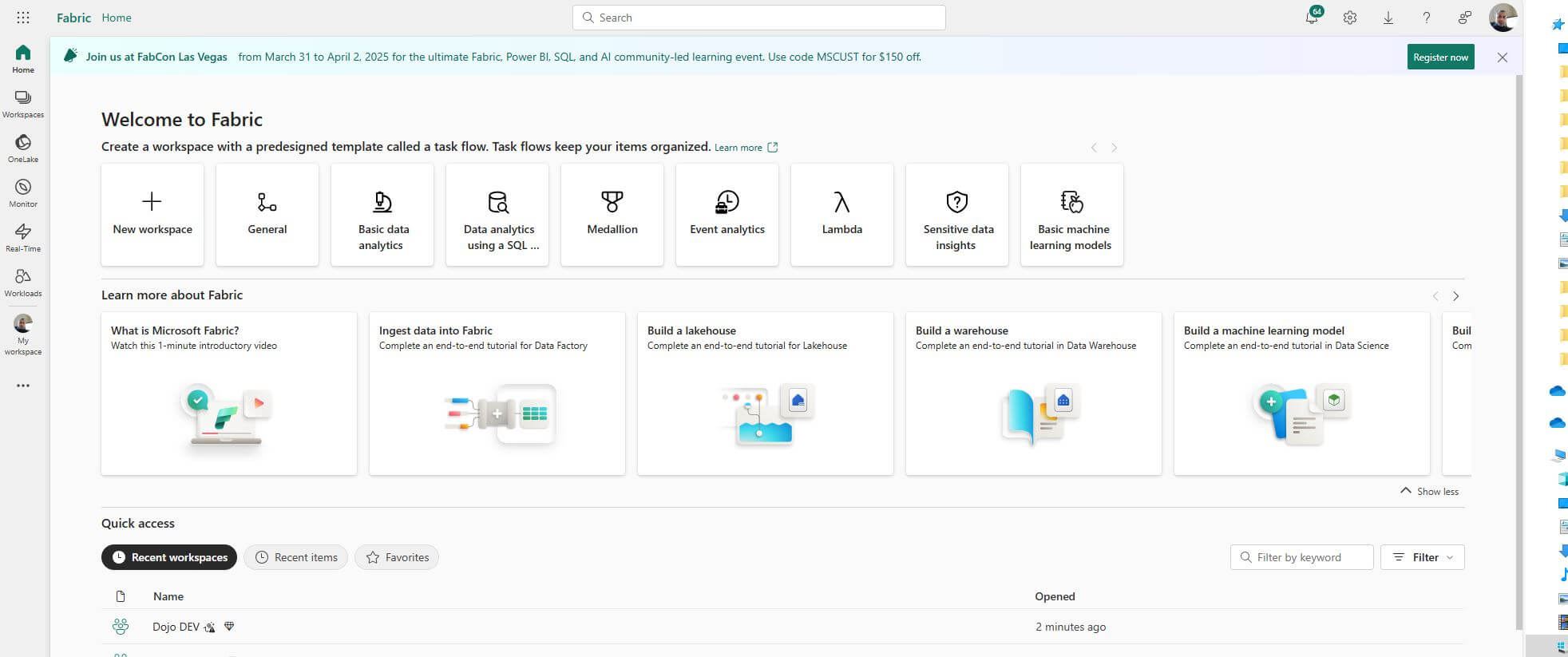This screenshot has width=1568, height=657.
Task: Select the Medallion task flow card
Action: click(x=612, y=215)
